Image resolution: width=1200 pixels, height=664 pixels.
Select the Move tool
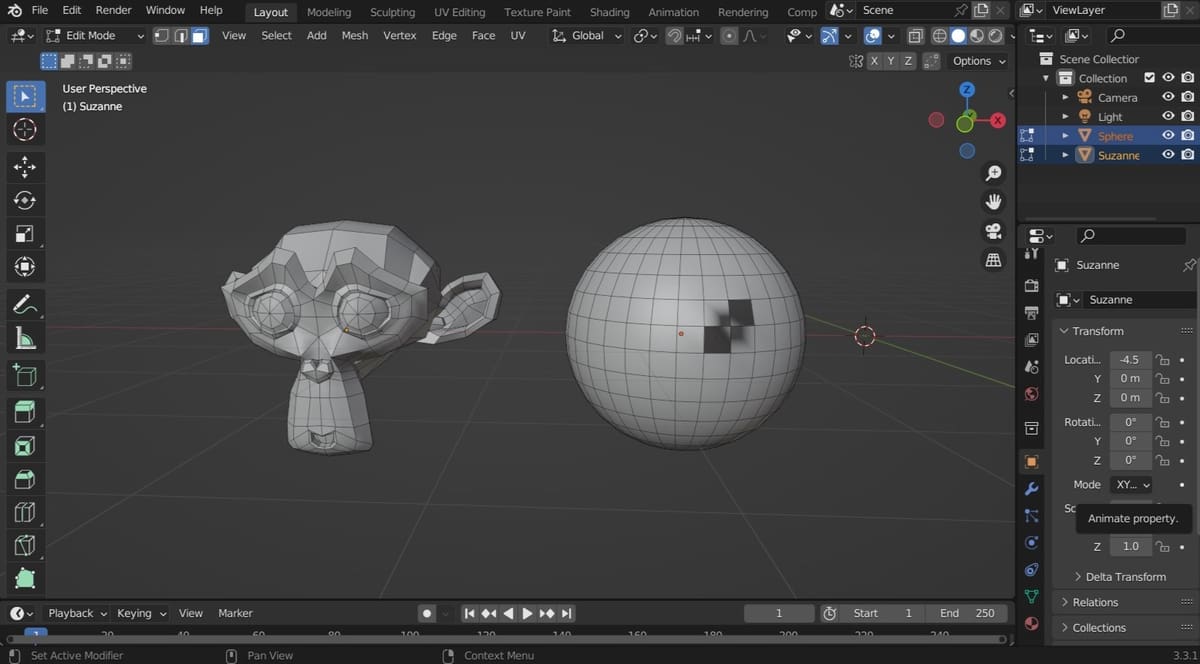tap(25, 167)
